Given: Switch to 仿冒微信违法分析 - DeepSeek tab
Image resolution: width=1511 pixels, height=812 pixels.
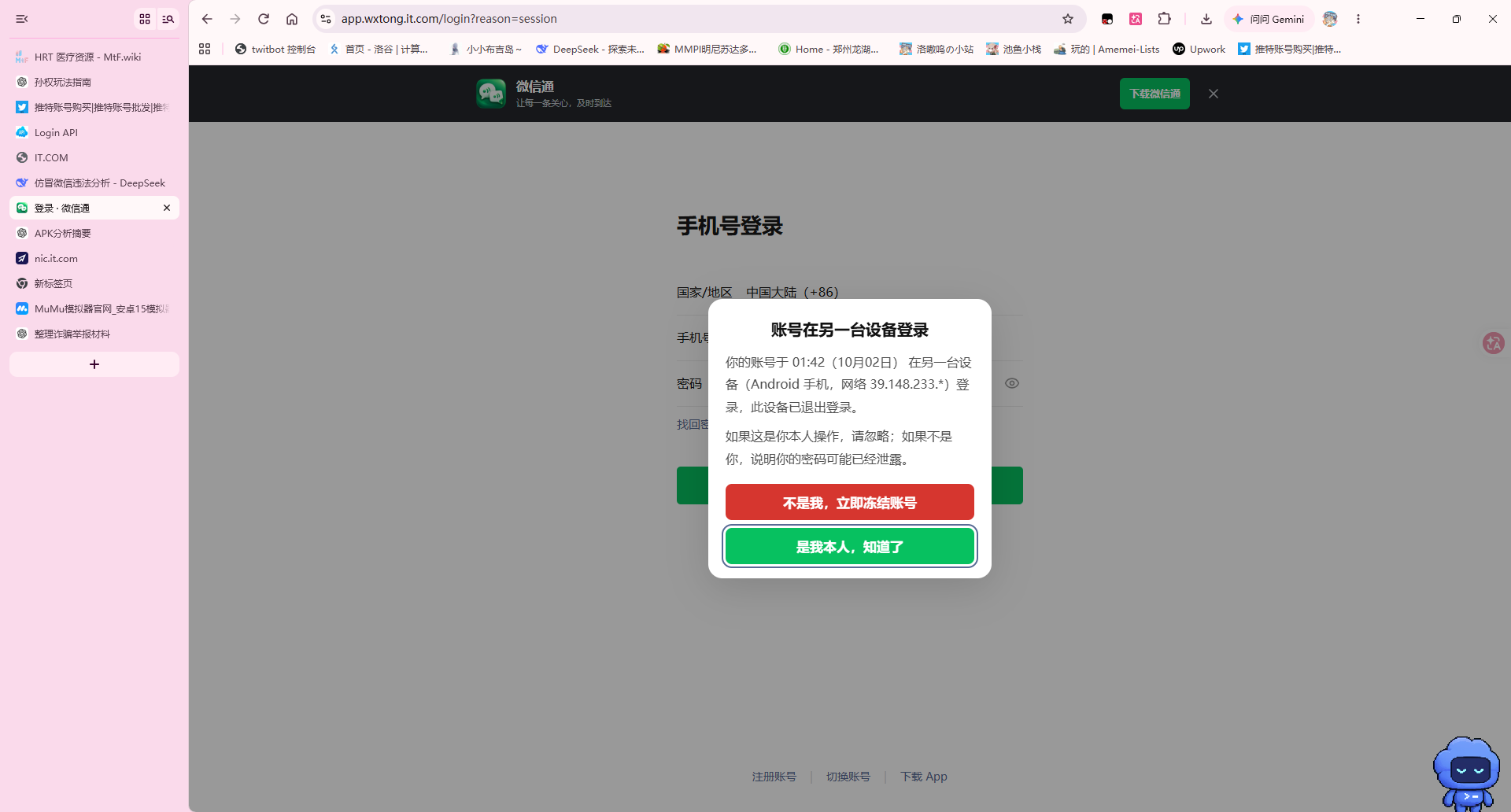Looking at the screenshot, I should click(94, 183).
